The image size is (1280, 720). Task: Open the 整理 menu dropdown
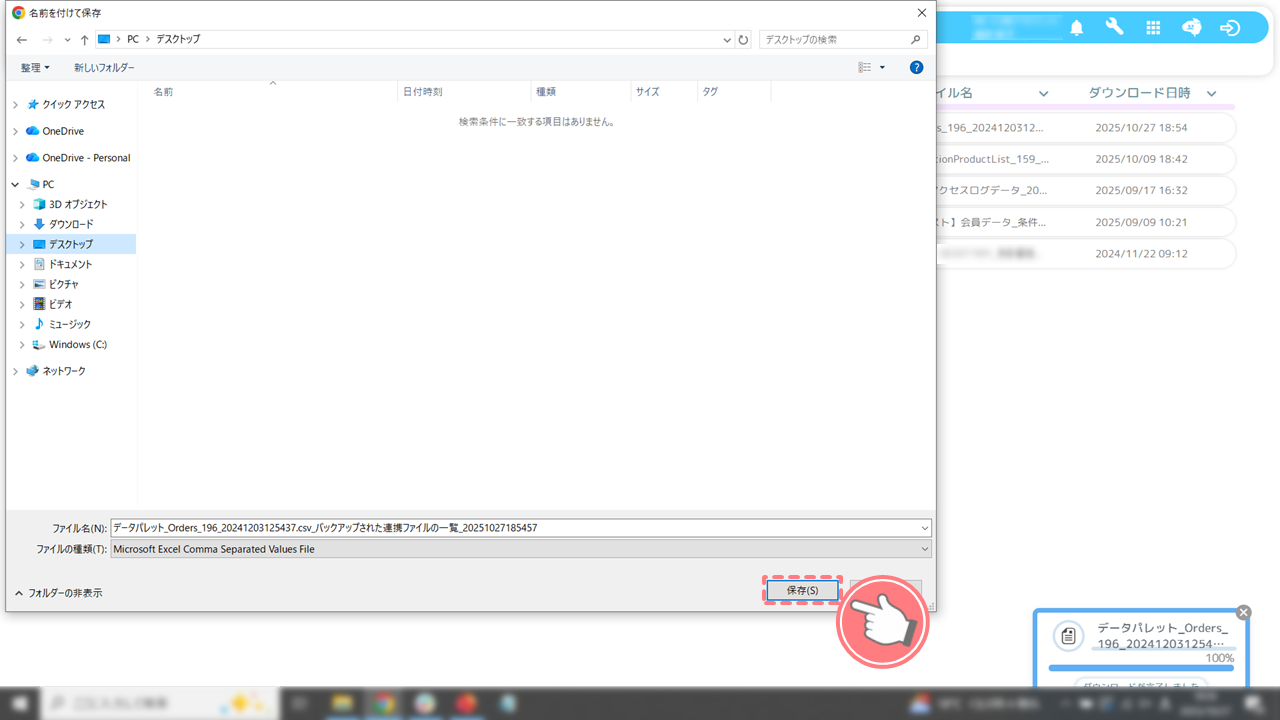tap(35, 67)
